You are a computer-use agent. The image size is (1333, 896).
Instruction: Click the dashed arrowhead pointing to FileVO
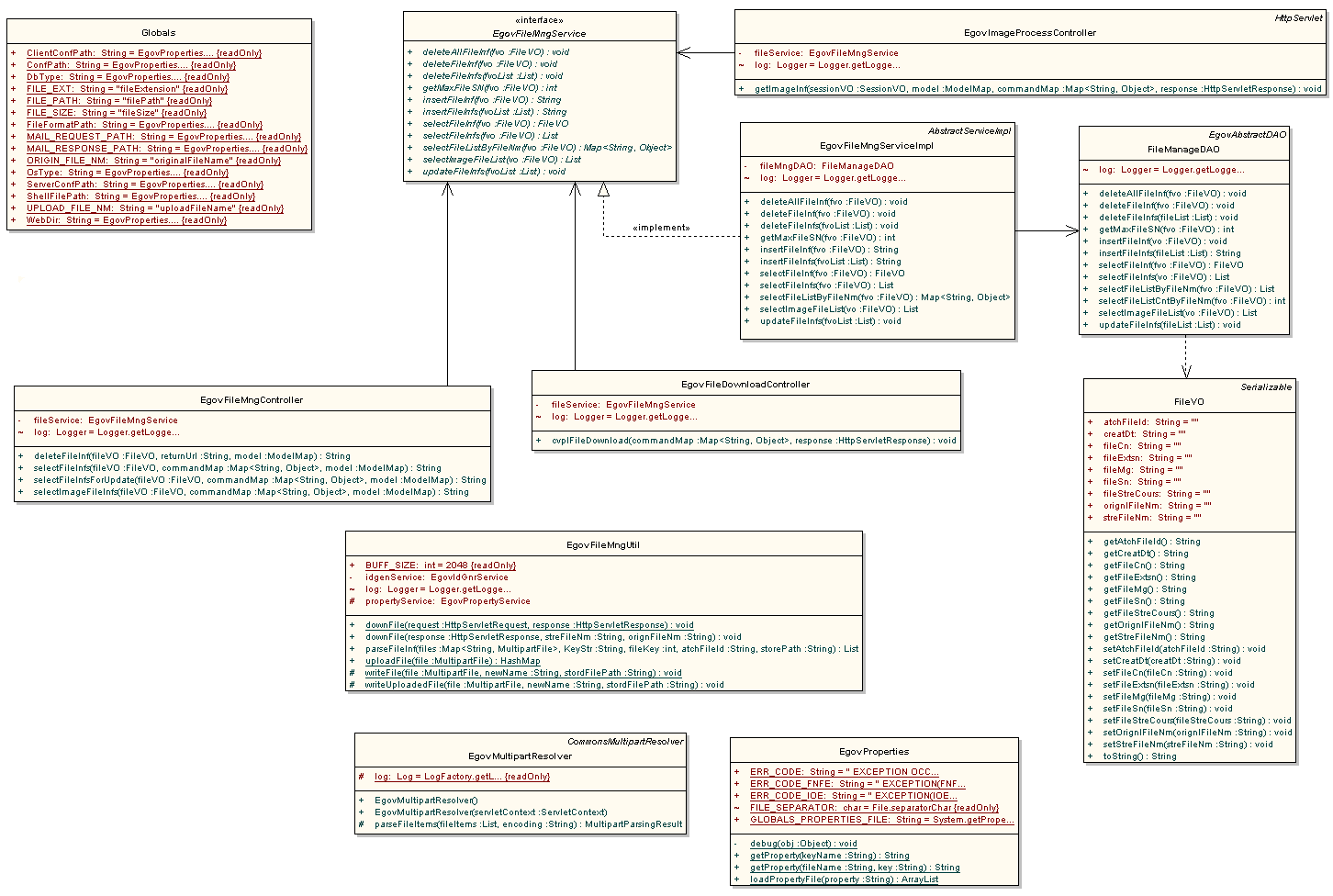[1186, 370]
